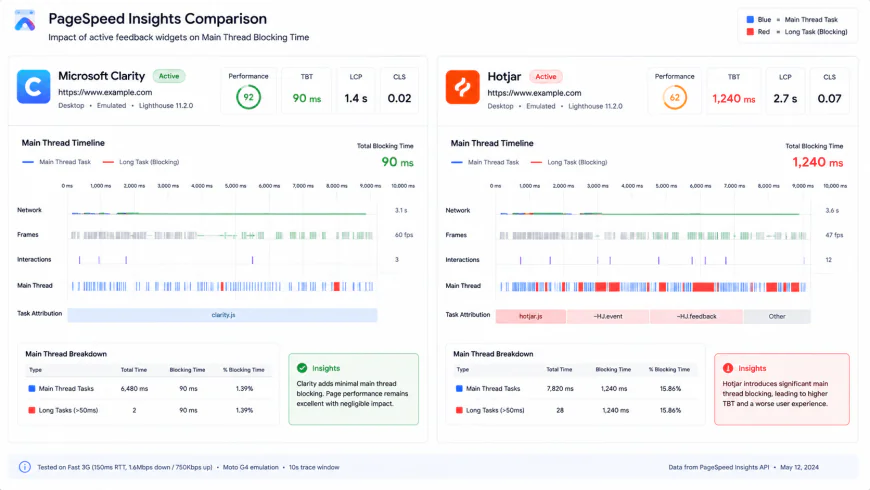Click Hotjar Total Blocking Time 1,240 ms

(x=817, y=162)
